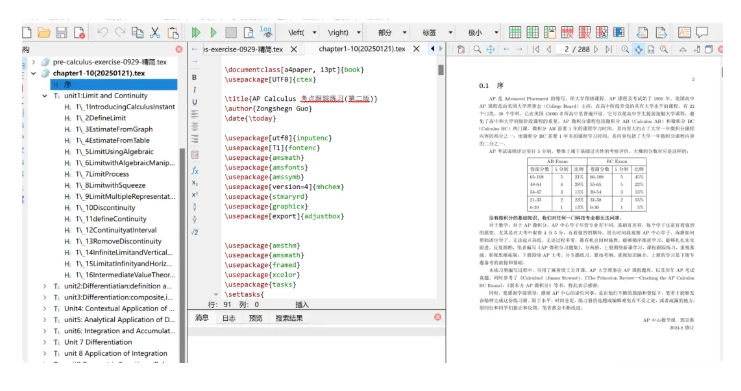Screen dimensions: 741x391
Task: Expand unit5: Analytical Application node
Action: click(45, 320)
